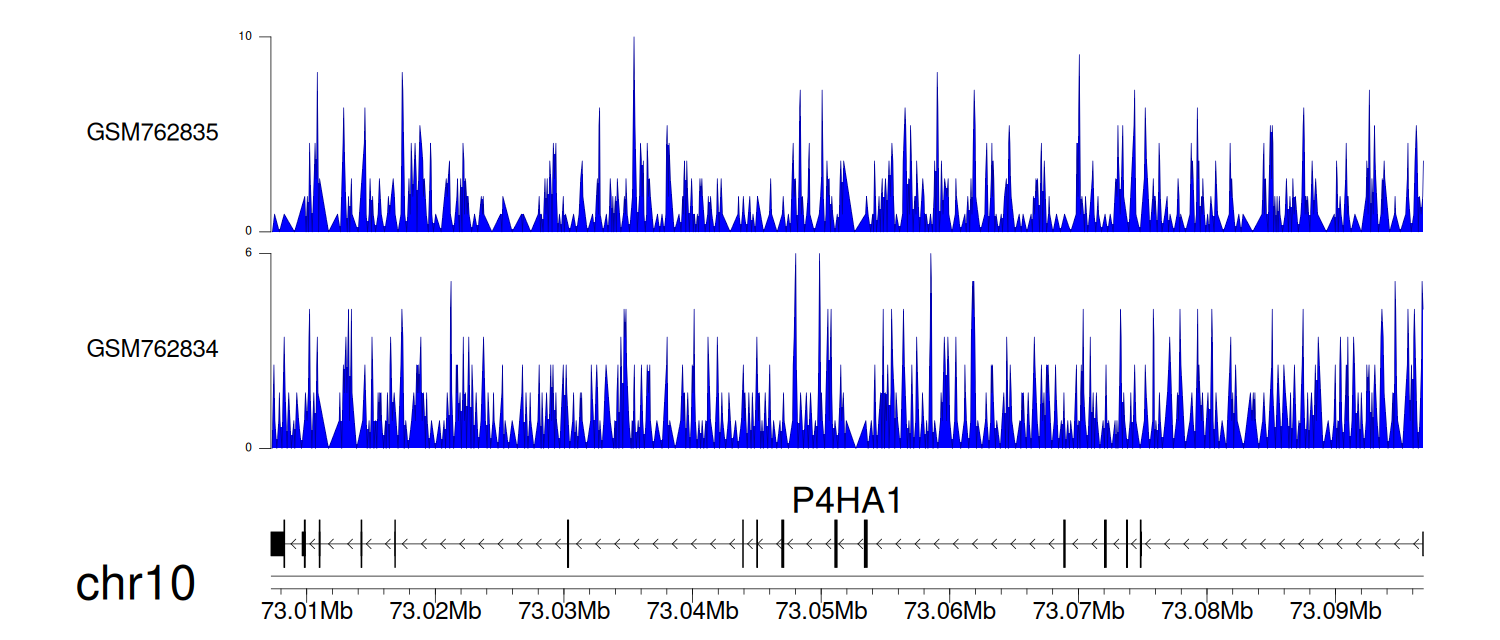Select the GSM762834 track label
The image size is (1500, 640).
[x=152, y=349]
